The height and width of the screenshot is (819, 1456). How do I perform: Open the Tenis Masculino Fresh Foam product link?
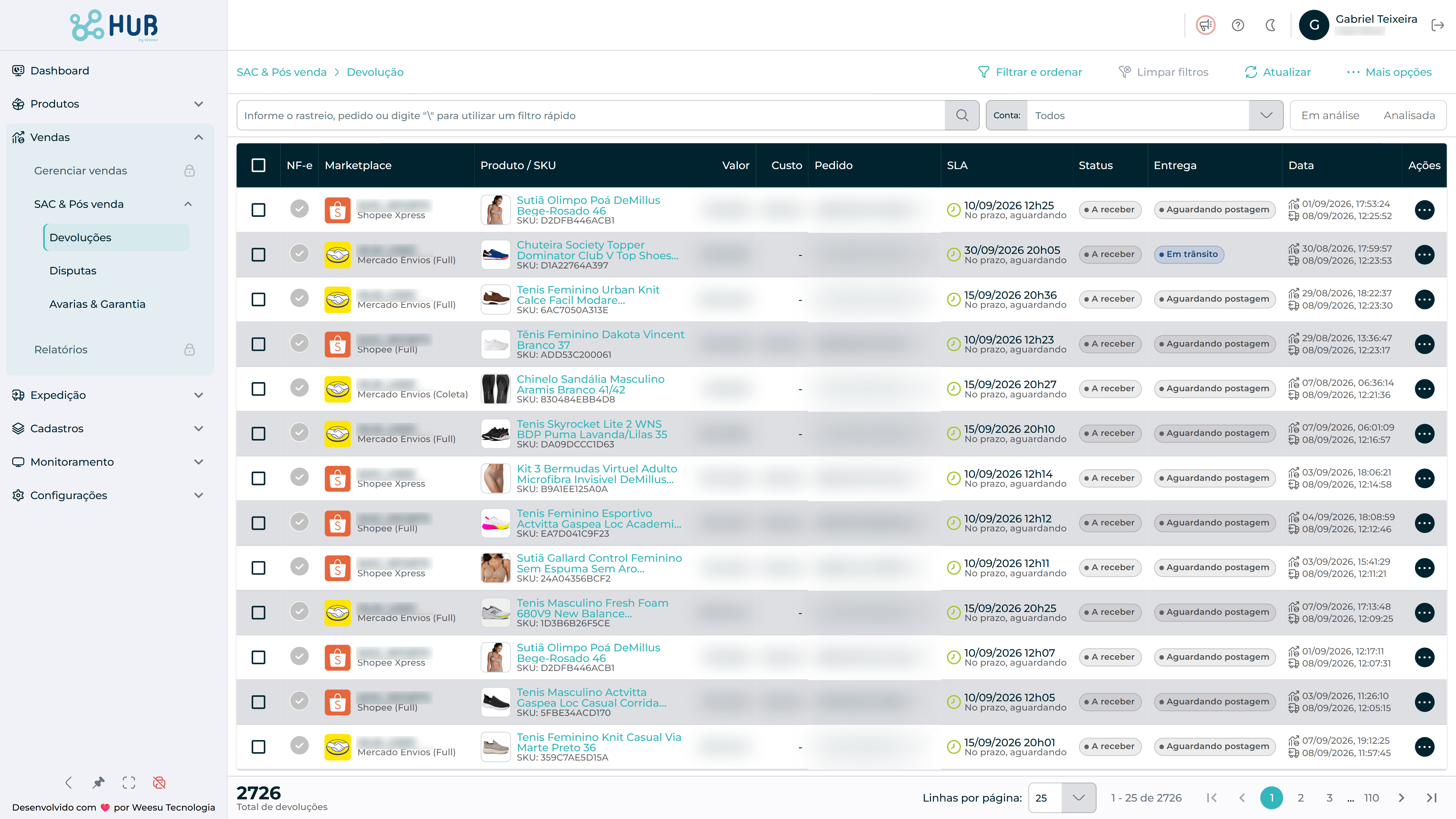pos(592,608)
